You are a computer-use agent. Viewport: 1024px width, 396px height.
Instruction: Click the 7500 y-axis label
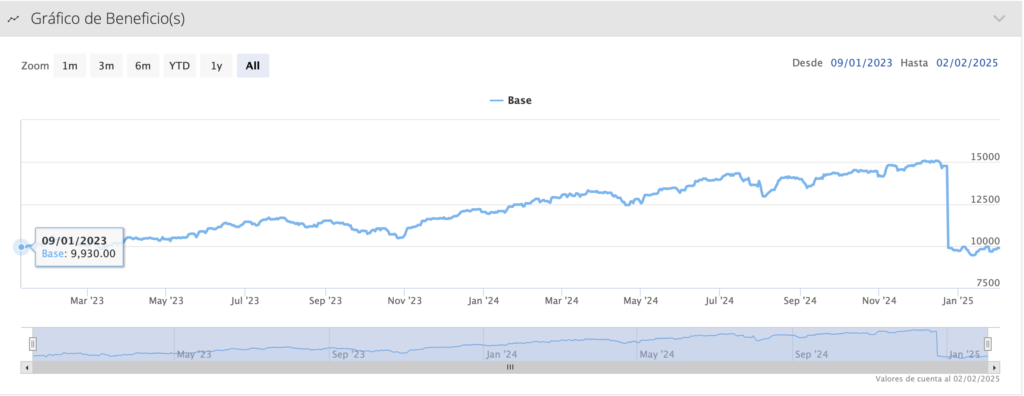988,283
